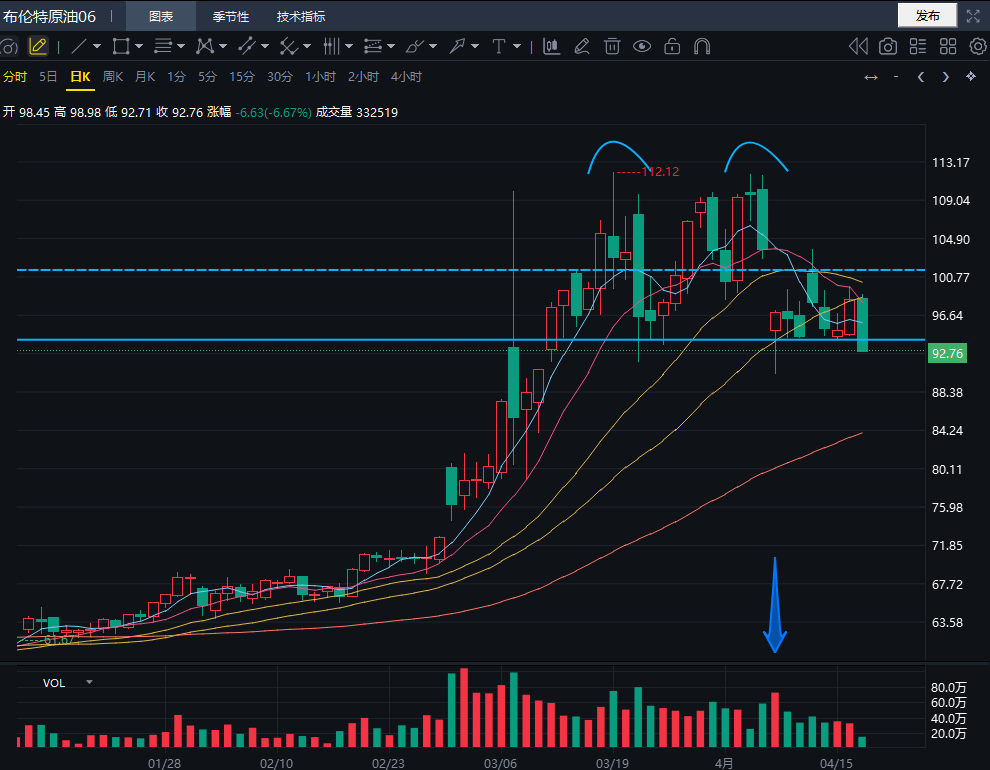Image resolution: width=990 pixels, height=770 pixels.
Task: Select the trend channel line tool
Action: 246,46
